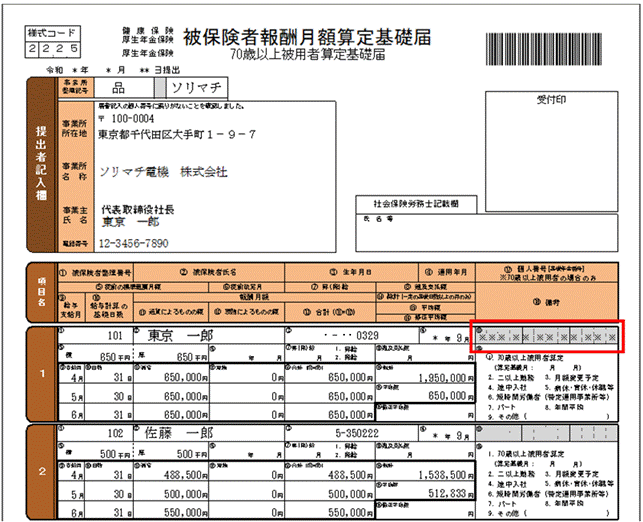Screen dimensions: 643x522
Task: Click the brown 提出者記入欄 section label
Action: [41, 164]
